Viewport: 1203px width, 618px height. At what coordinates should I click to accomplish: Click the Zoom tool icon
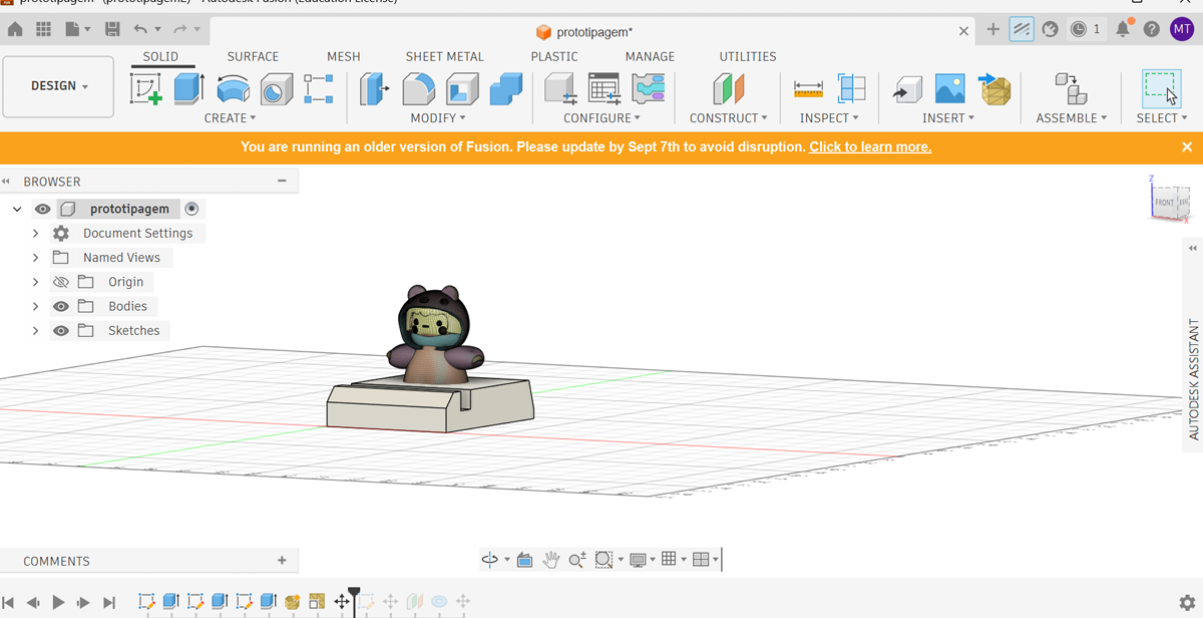tap(577, 560)
